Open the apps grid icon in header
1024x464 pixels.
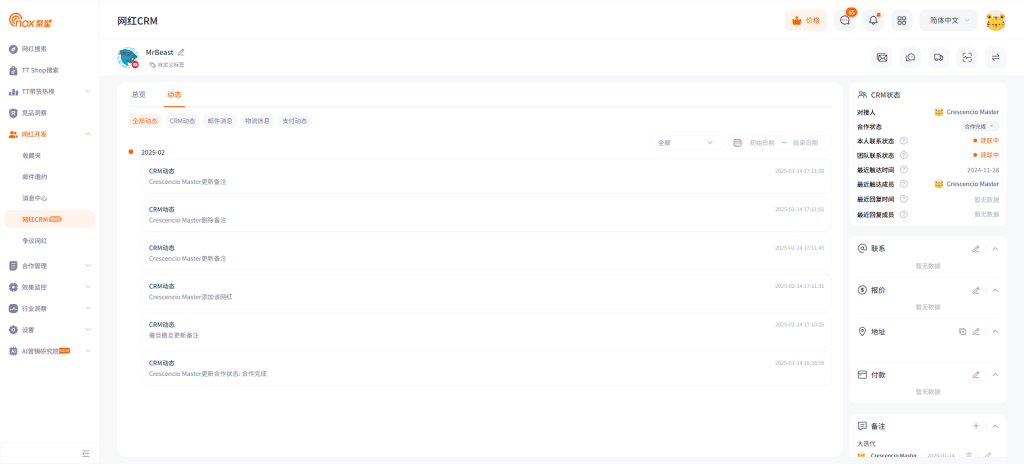[902, 20]
